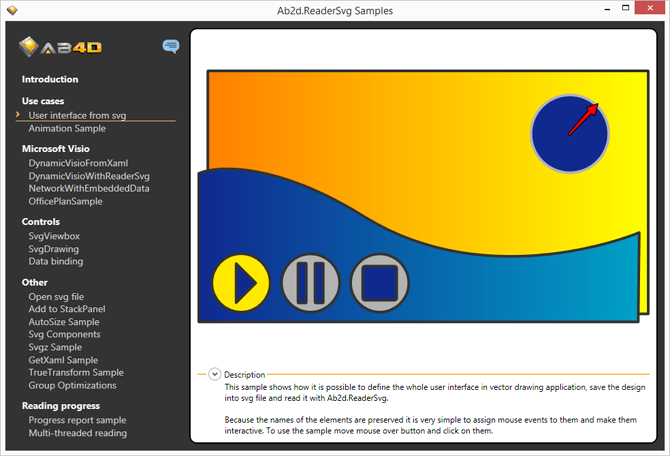The image size is (670, 456).
Task: Click the Description label
Action: coord(245,375)
